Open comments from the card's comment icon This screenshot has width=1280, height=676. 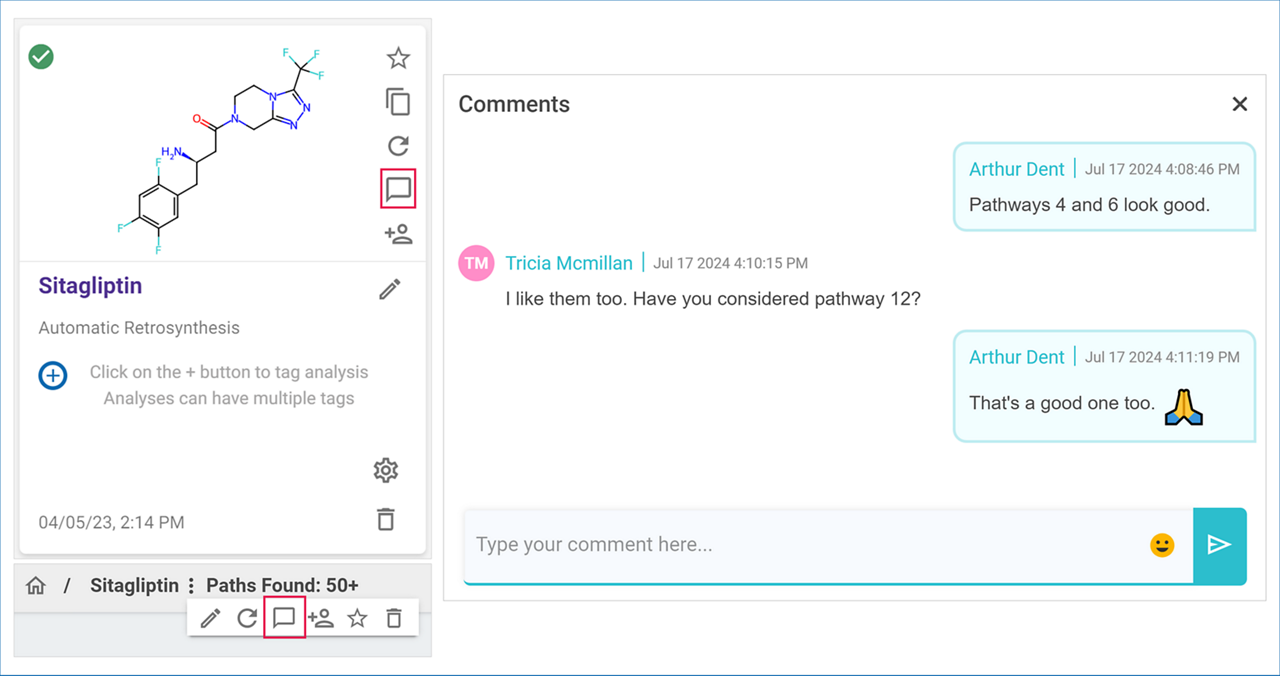click(398, 189)
